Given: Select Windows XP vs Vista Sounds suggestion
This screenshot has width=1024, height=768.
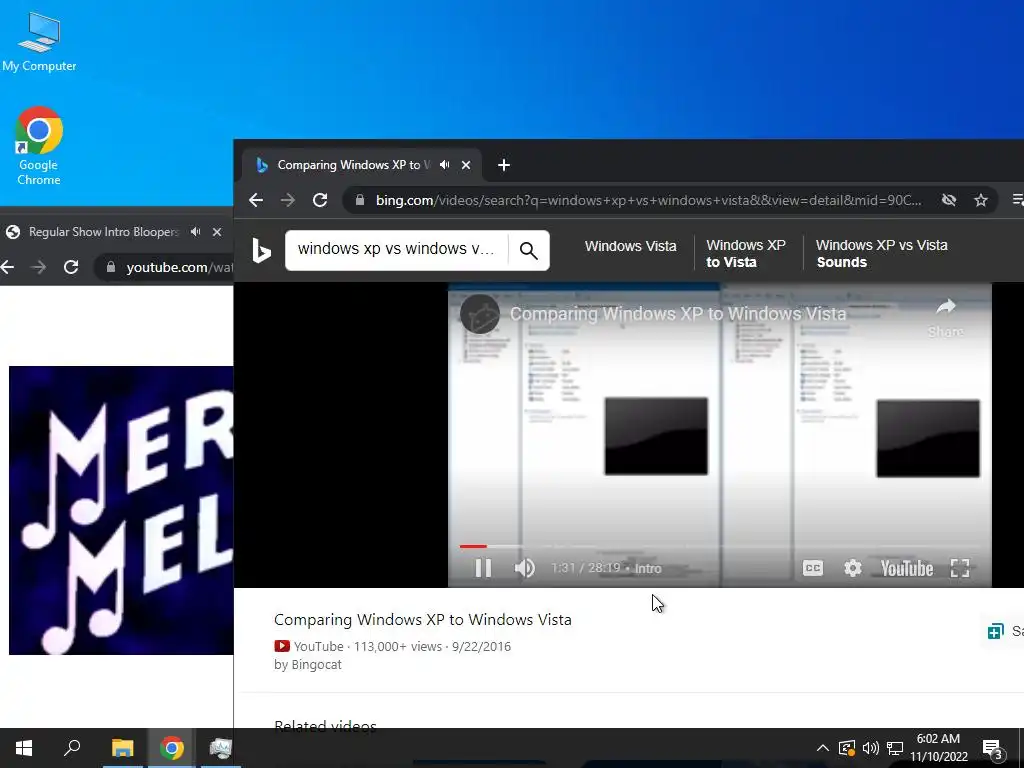Looking at the screenshot, I should tap(881, 253).
